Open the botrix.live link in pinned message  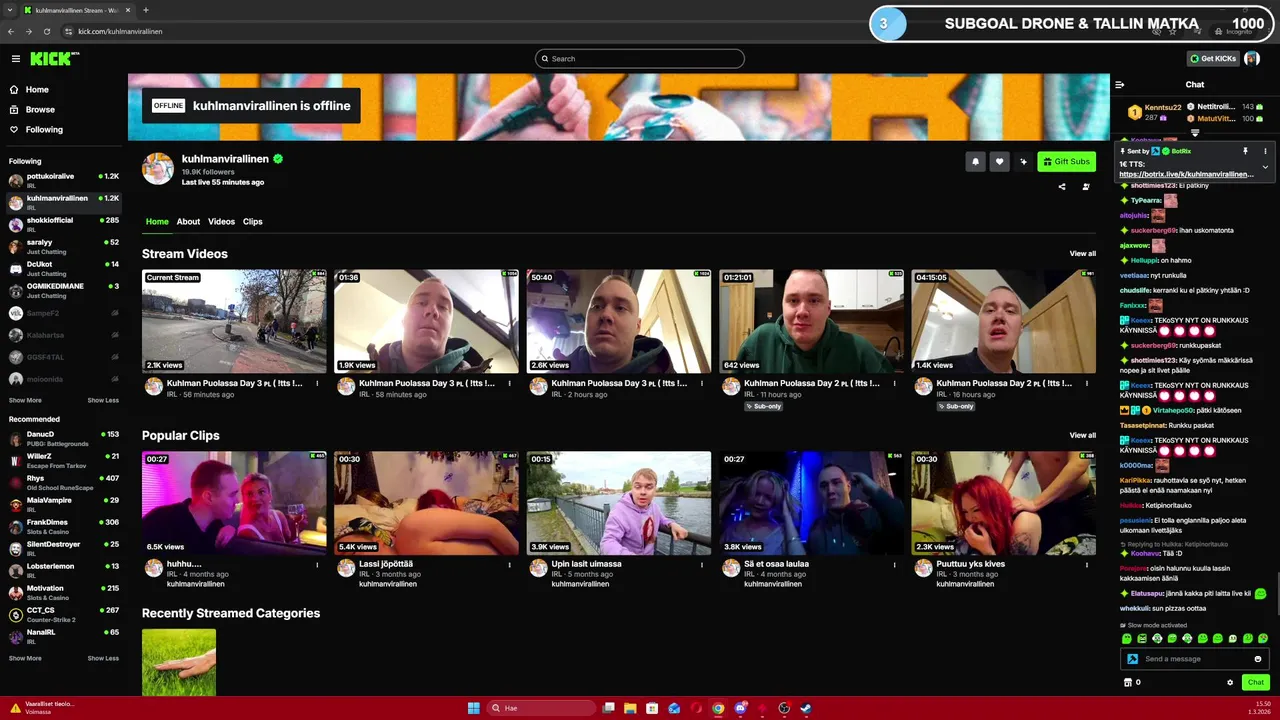[1186, 174]
